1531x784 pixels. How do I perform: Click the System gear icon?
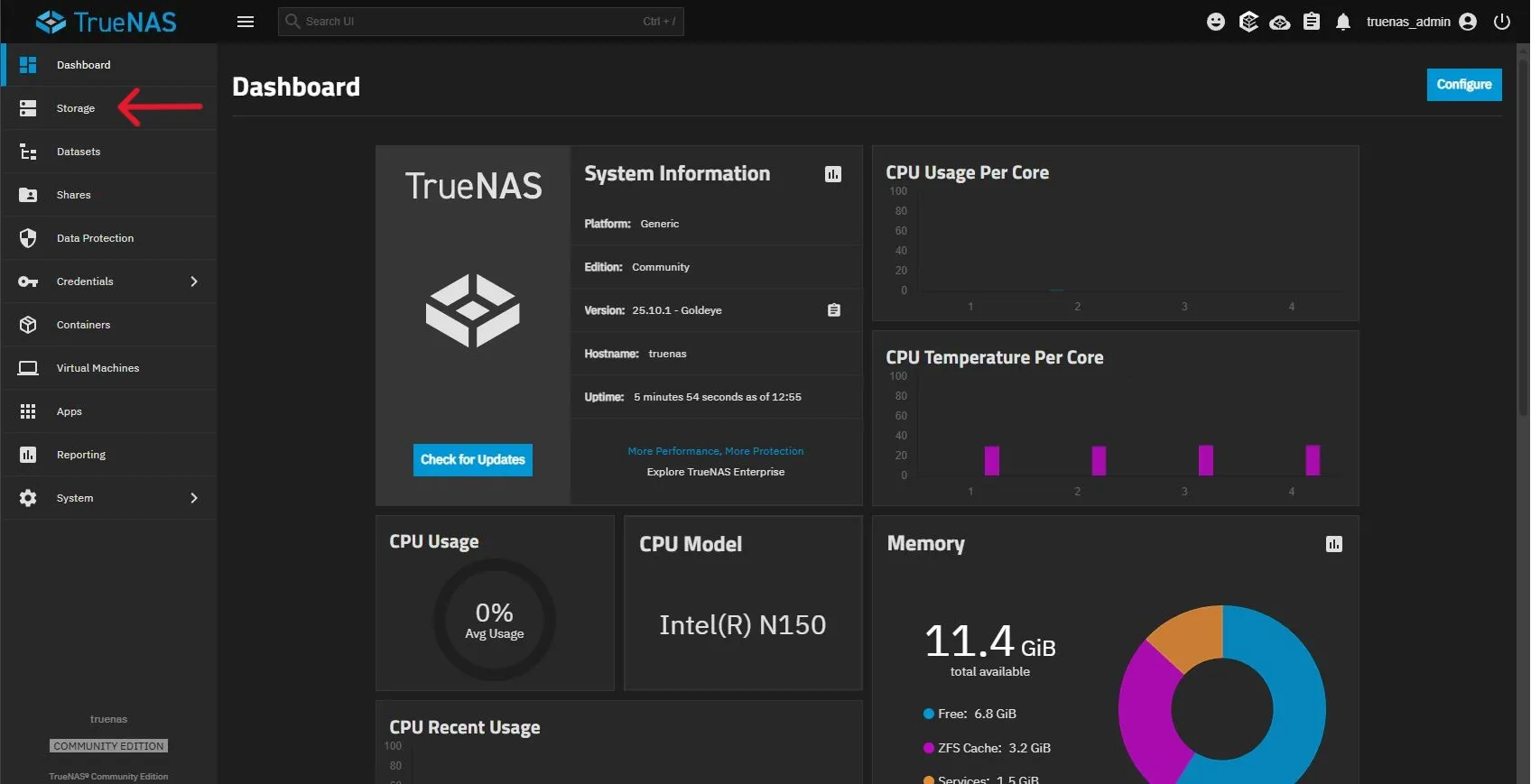[28, 498]
